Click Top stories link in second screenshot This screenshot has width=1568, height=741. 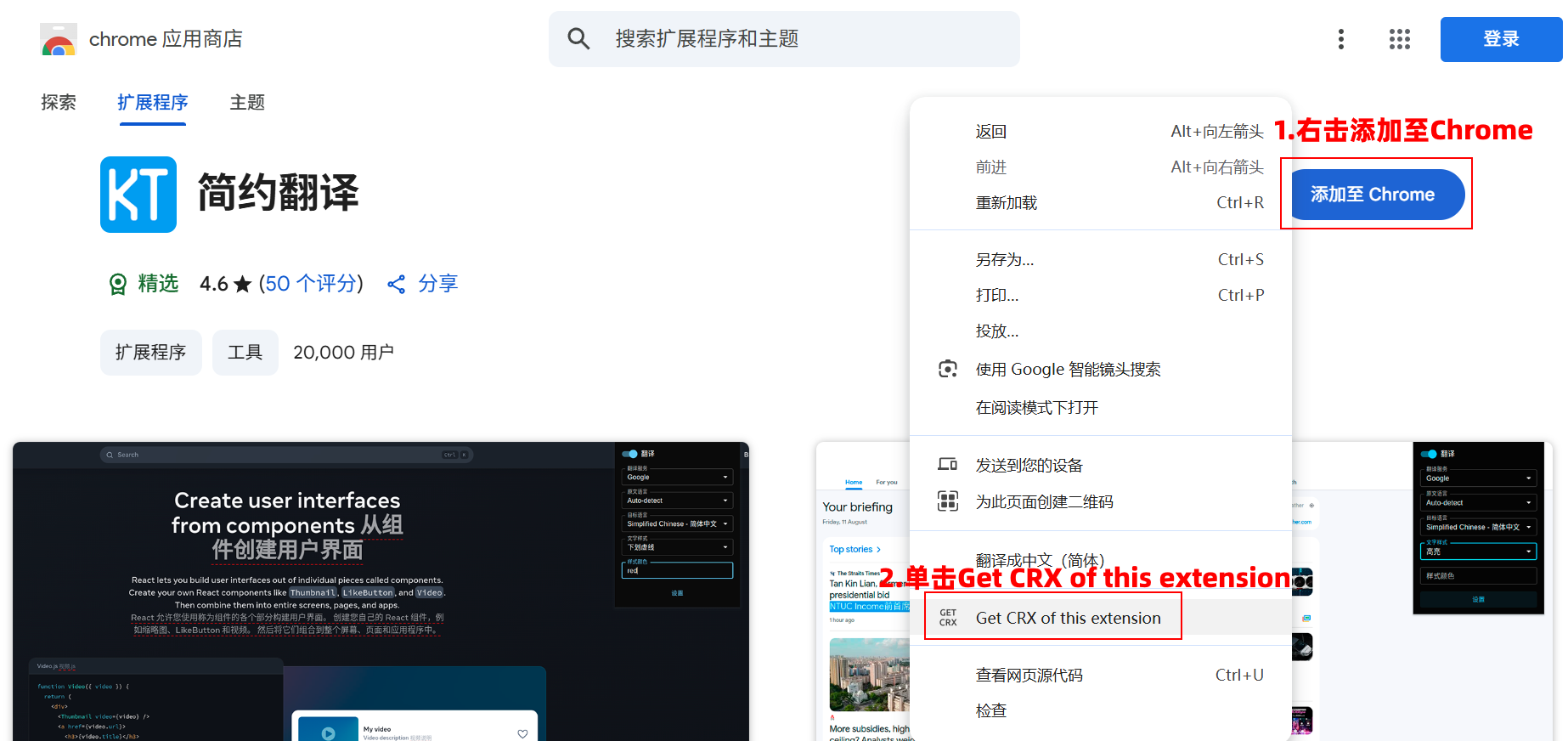coord(855,550)
